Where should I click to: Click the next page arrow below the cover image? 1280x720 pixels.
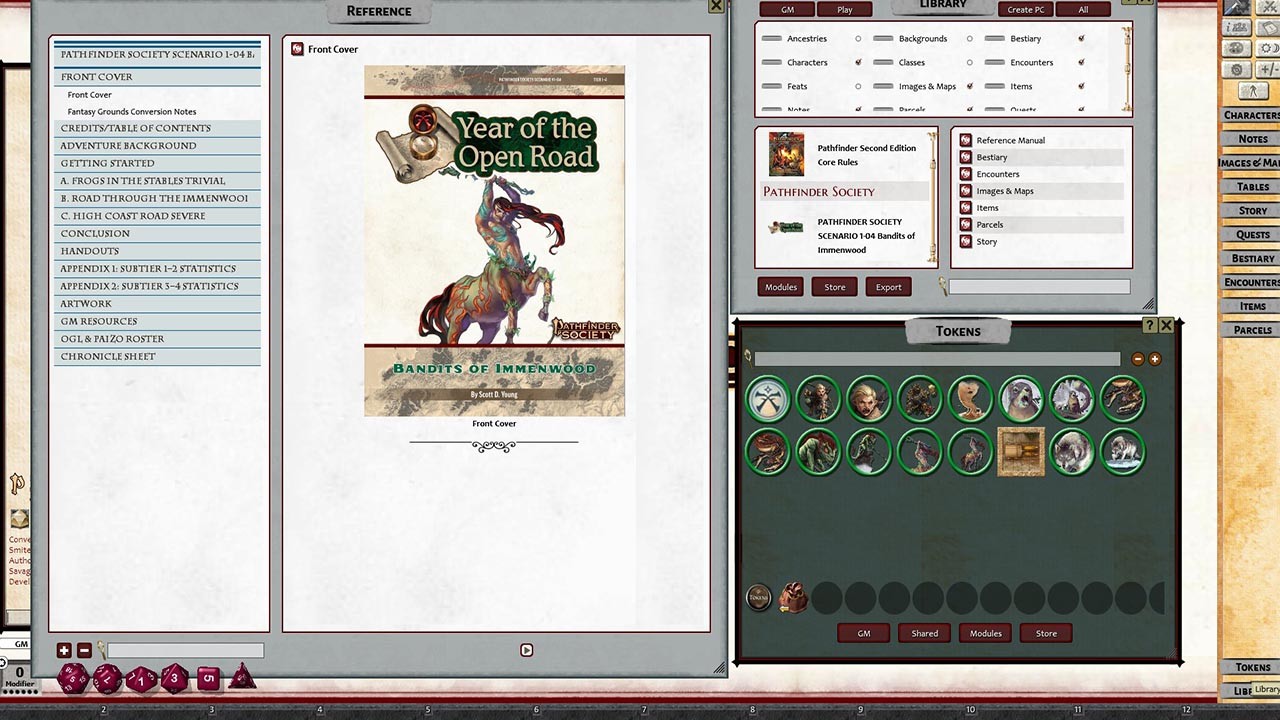coord(527,650)
